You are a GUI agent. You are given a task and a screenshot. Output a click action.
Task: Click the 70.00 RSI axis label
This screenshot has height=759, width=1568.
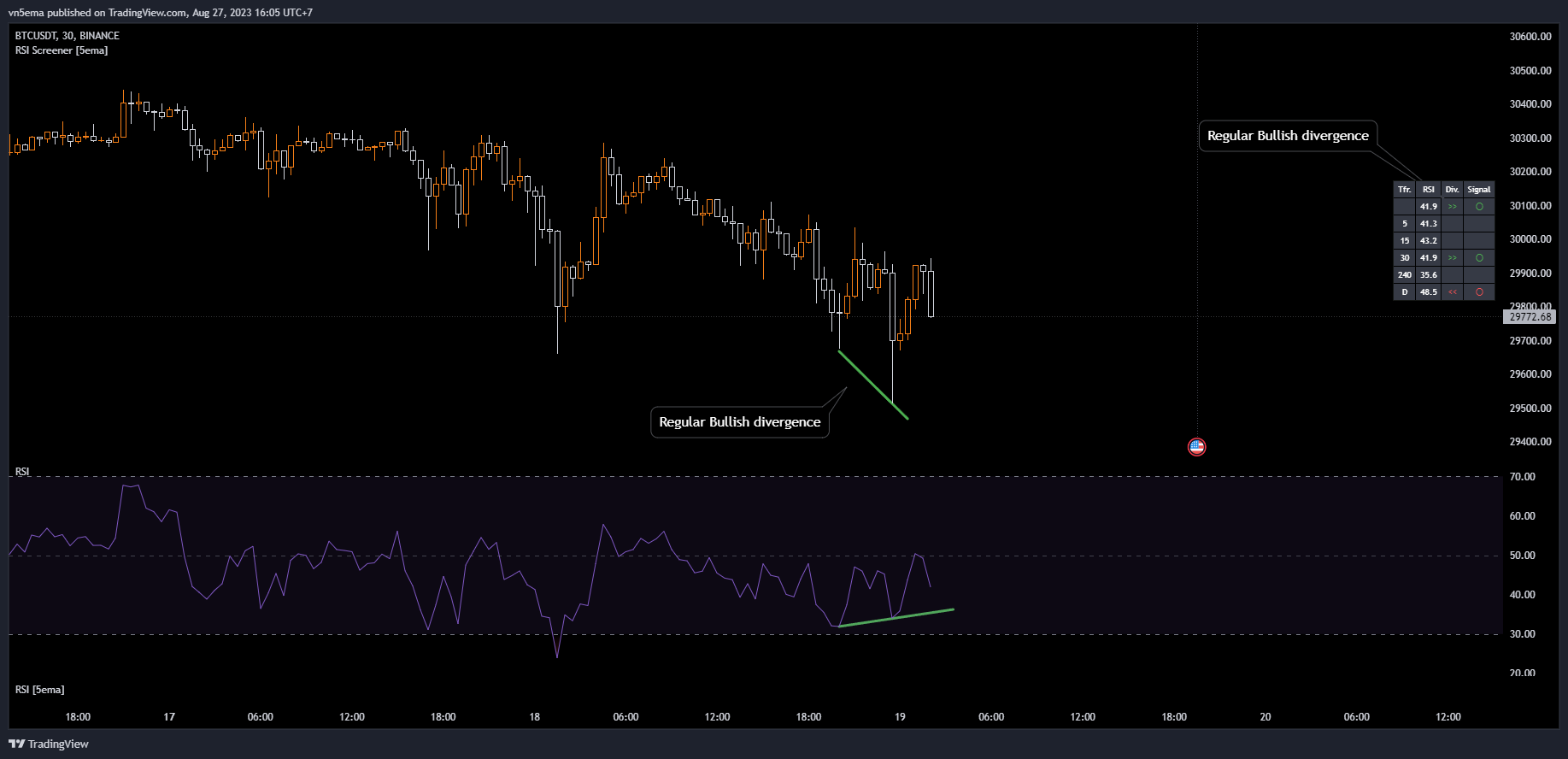[x=1523, y=477]
